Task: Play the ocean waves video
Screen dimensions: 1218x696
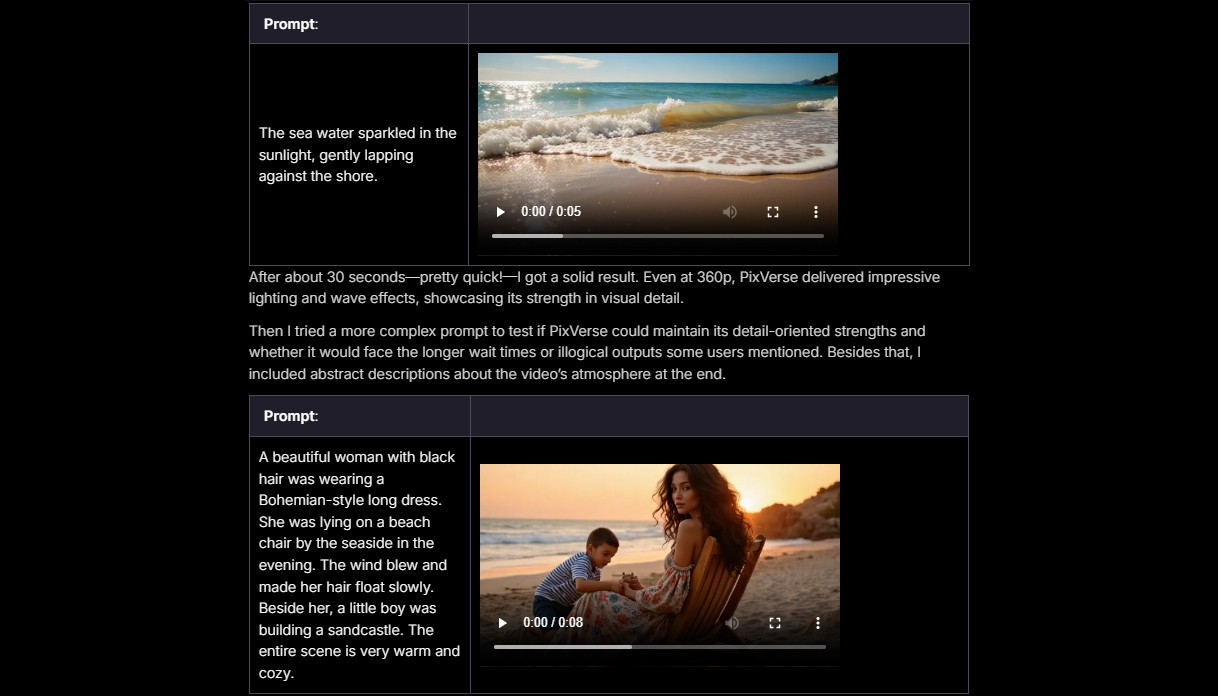Action: point(500,212)
